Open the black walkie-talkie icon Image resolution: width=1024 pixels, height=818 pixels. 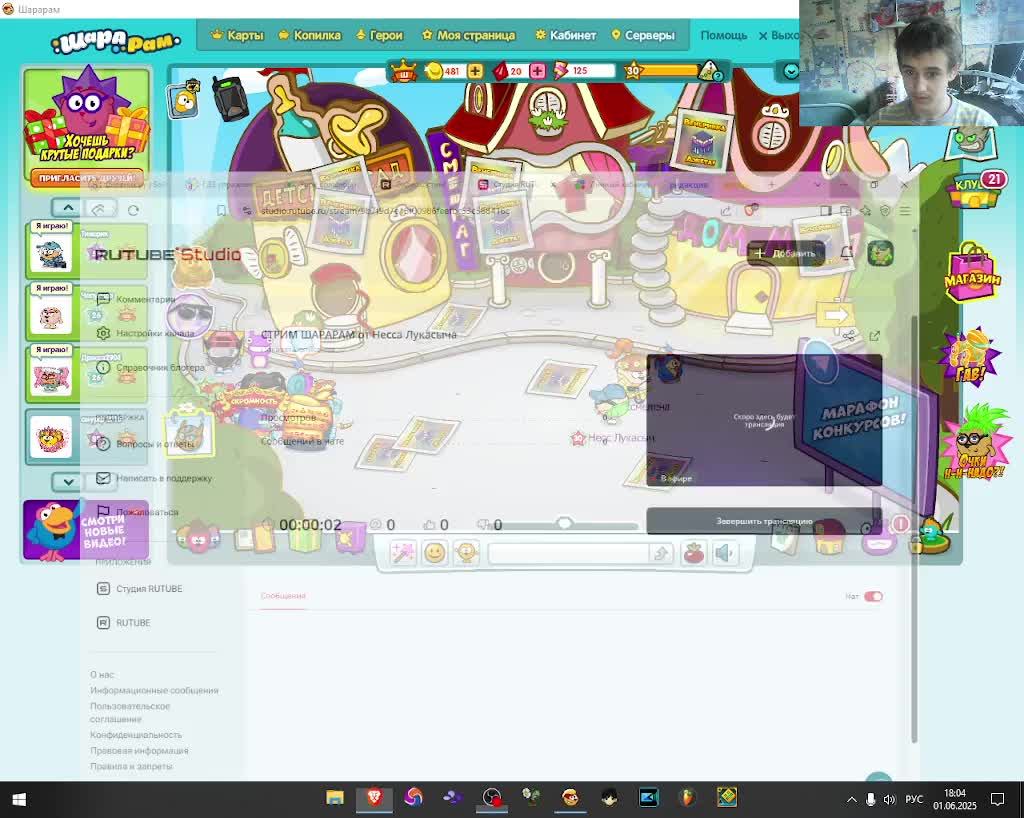229,99
